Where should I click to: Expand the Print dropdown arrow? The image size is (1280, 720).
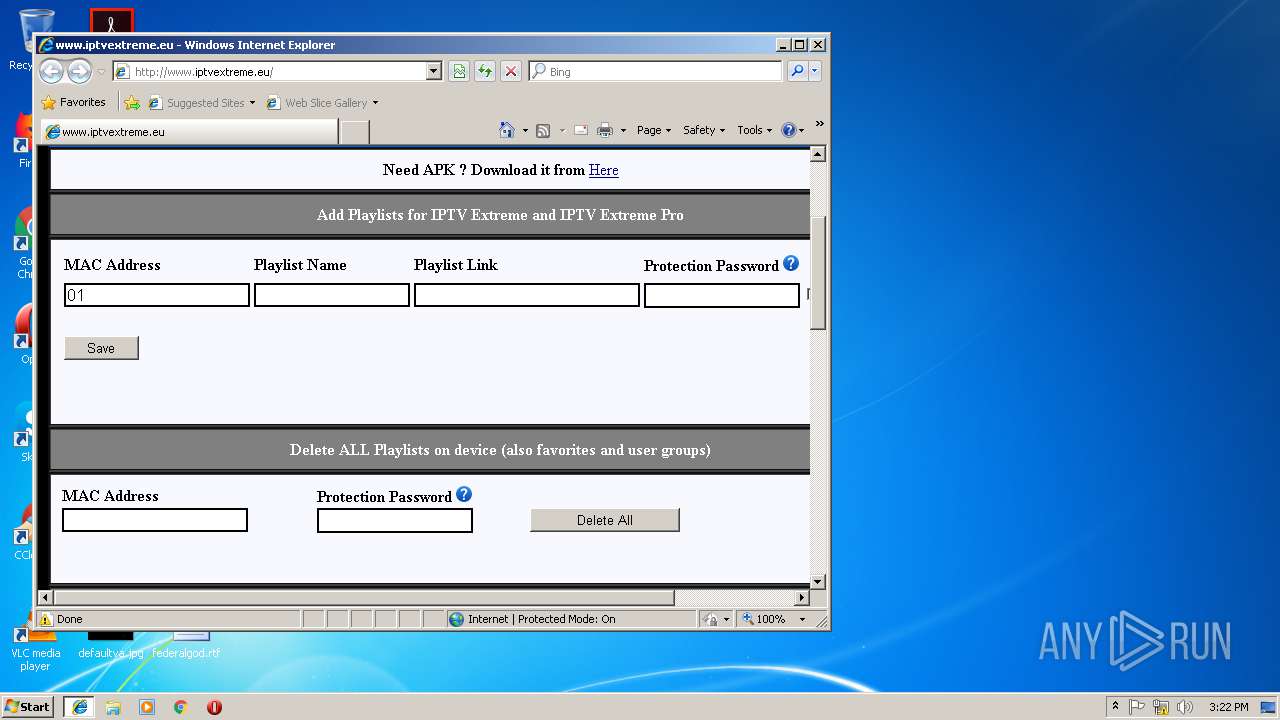coord(623,130)
